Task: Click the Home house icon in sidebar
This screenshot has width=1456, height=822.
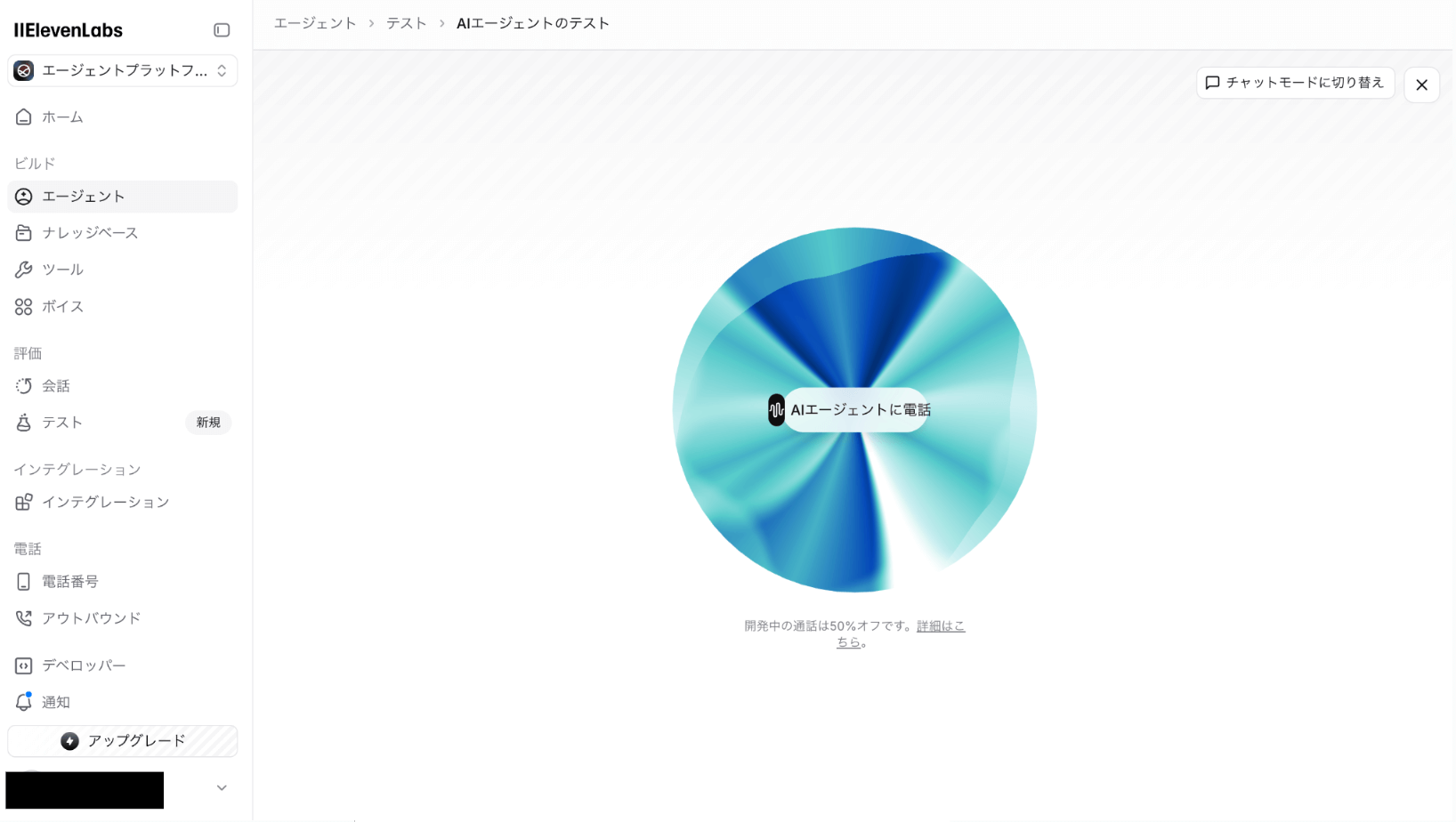Action: pyautogui.click(x=24, y=117)
